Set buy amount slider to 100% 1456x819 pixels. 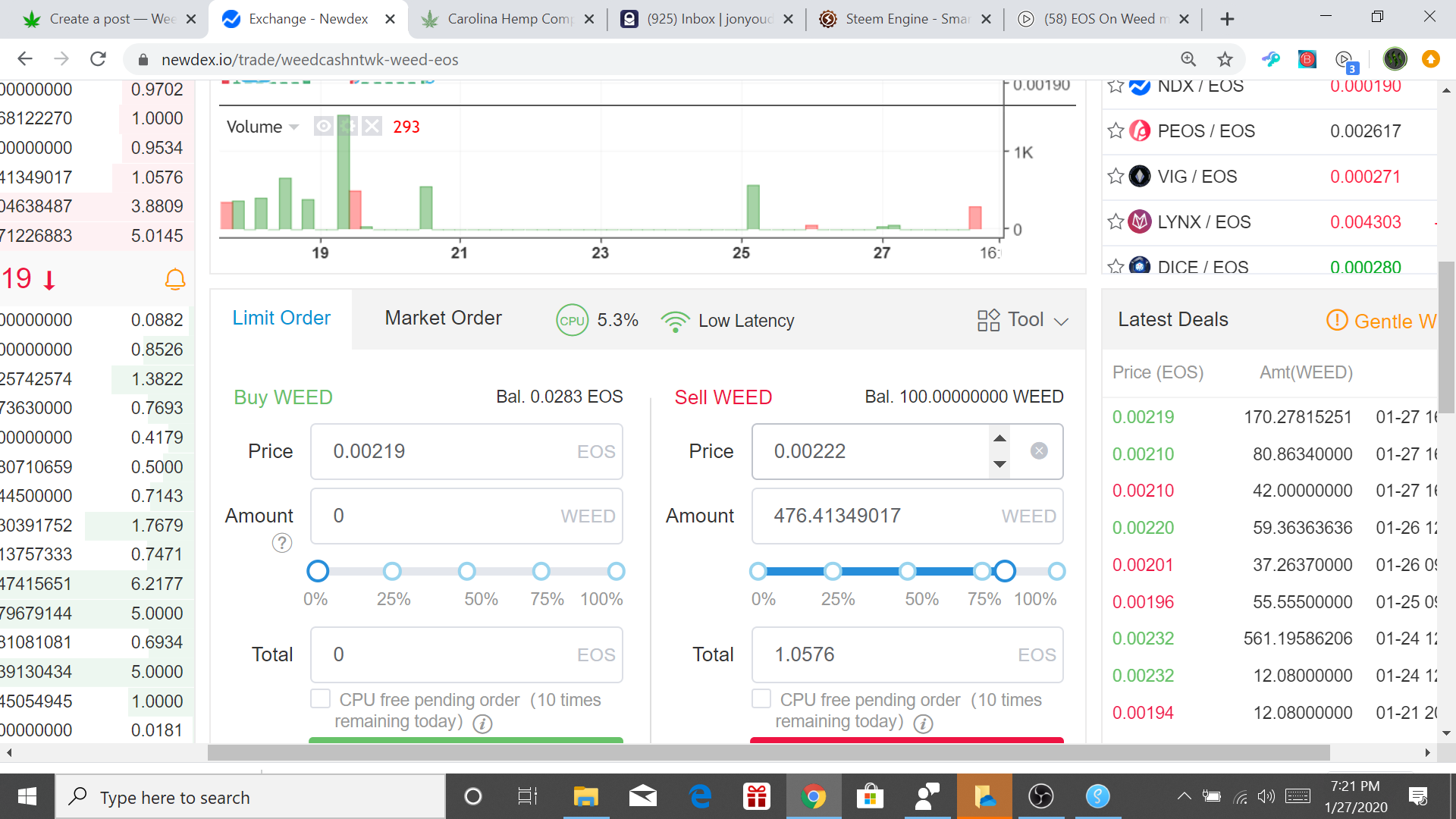point(617,571)
